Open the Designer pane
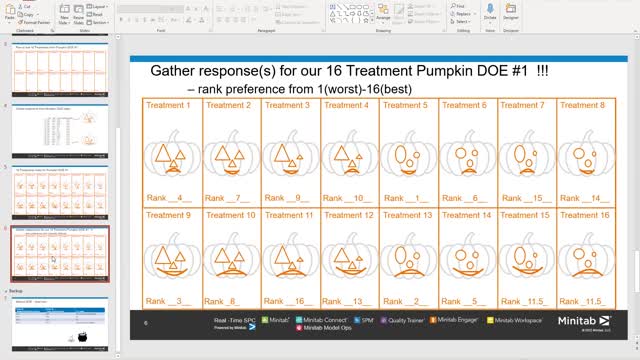This screenshot has height=360, width=640. point(511,12)
